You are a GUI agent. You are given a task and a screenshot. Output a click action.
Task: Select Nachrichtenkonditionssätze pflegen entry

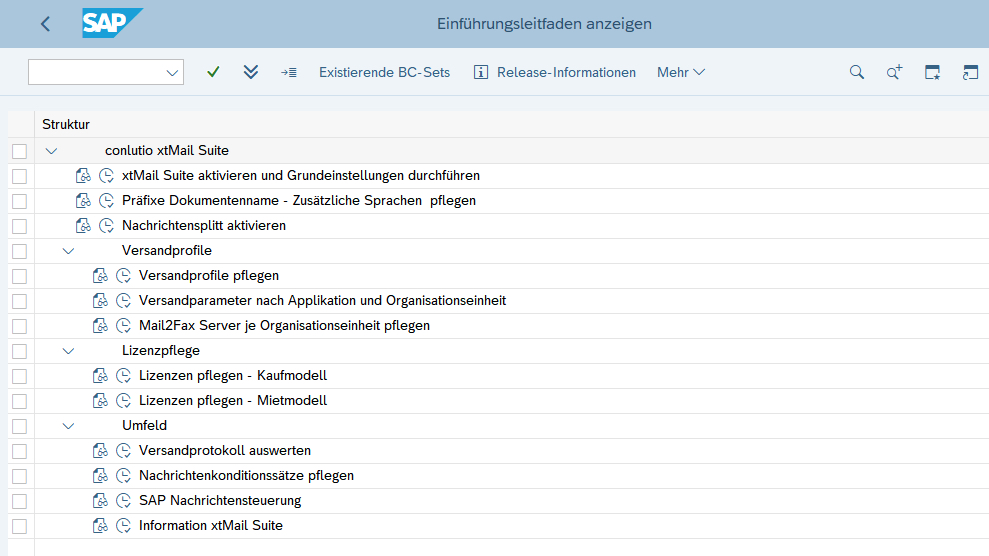(246, 475)
